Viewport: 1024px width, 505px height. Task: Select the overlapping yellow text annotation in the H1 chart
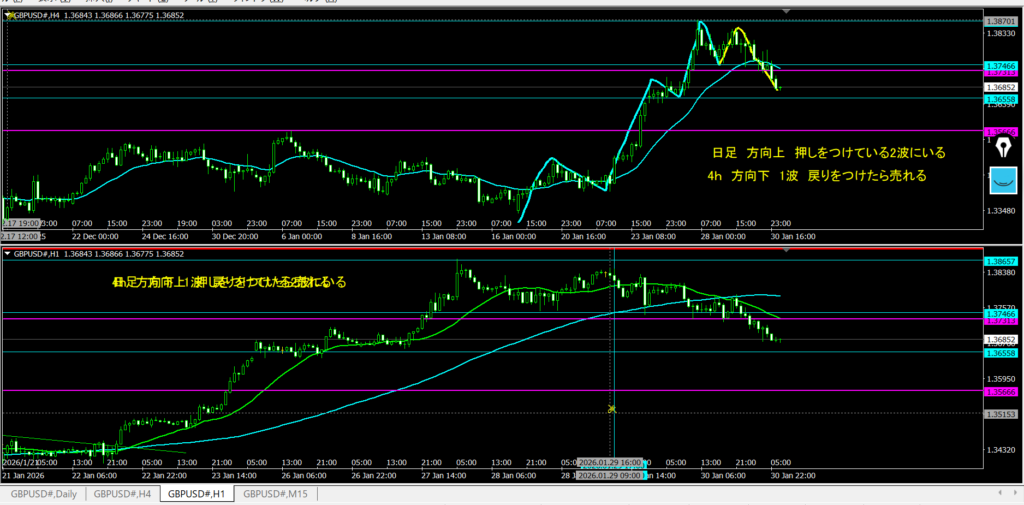pyautogui.click(x=229, y=283)
